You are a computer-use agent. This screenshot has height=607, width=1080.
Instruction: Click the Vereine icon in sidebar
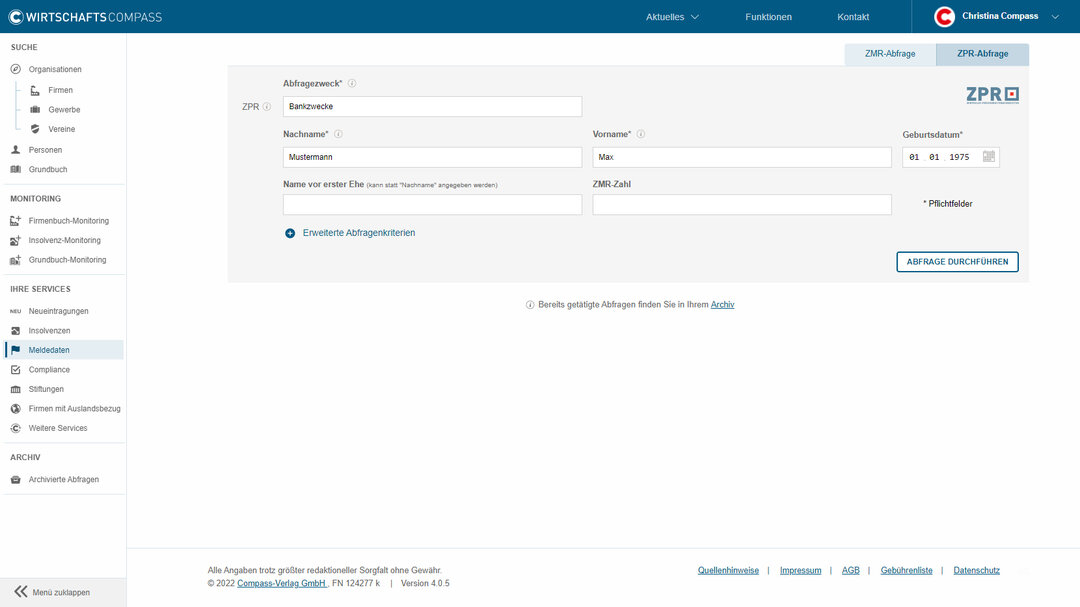click(x=35, y=129)
